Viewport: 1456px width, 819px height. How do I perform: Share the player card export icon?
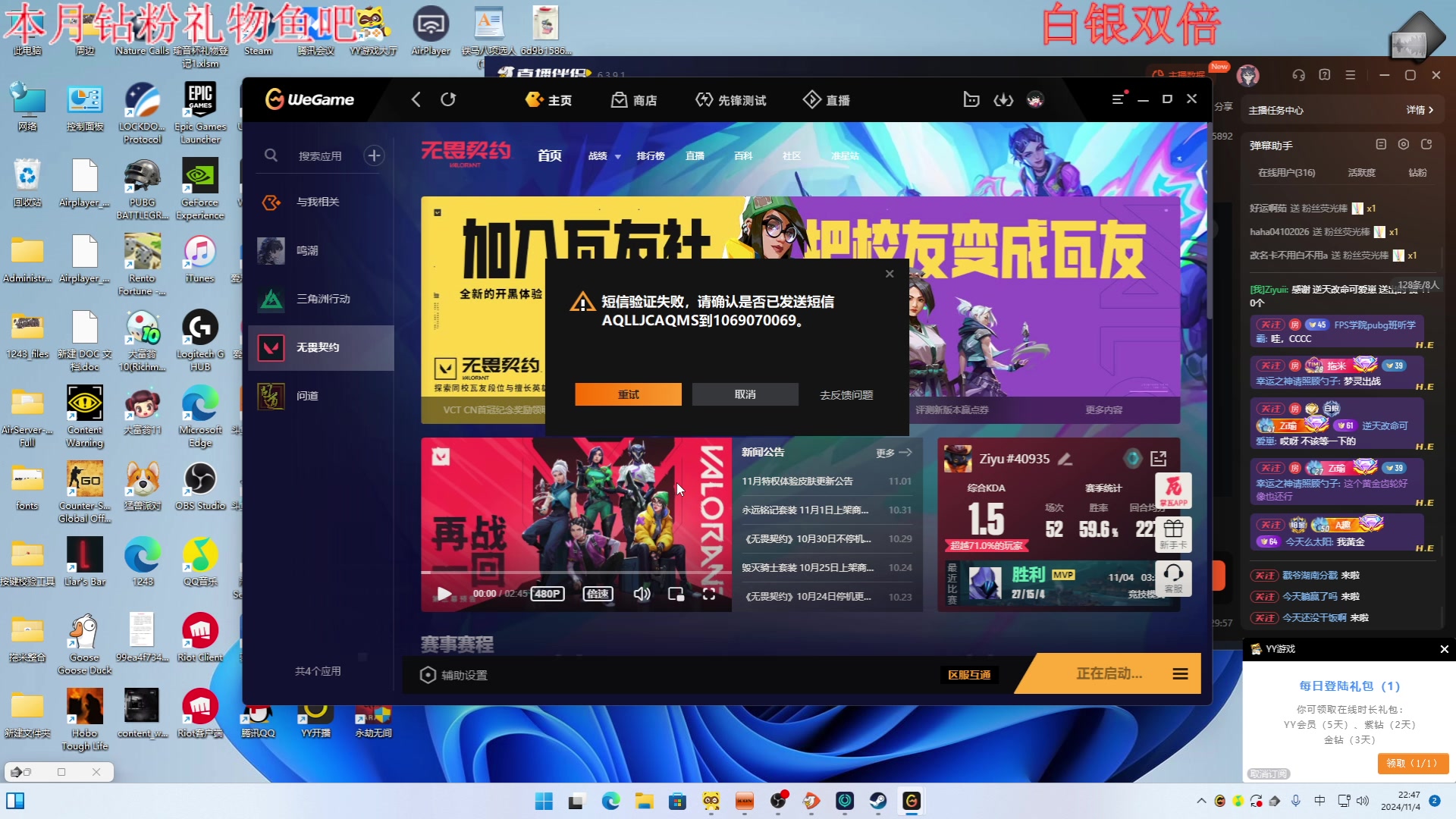1158,459
